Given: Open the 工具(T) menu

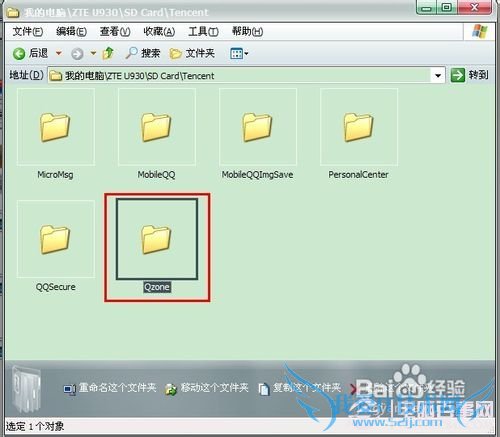Looking at the screenshot, I should pyautogui.click(x=203, y=32).
